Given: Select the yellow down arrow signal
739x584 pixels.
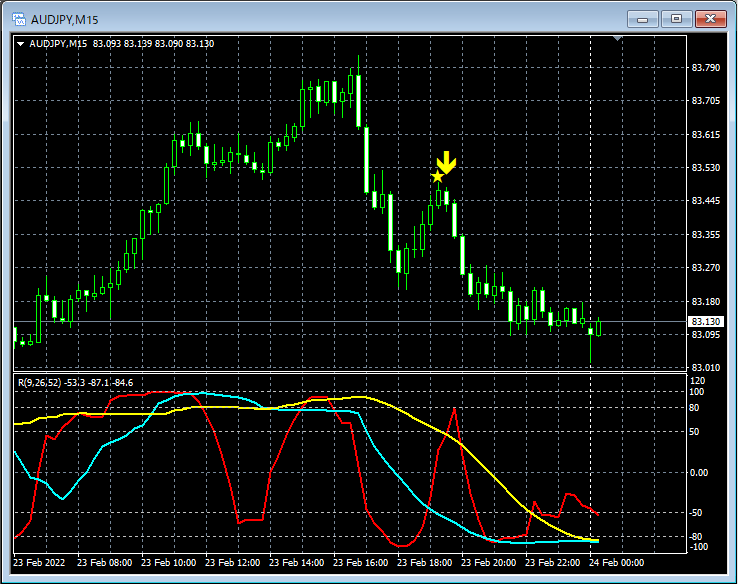Looking at the screenshot, I should (x=446, y=163).
